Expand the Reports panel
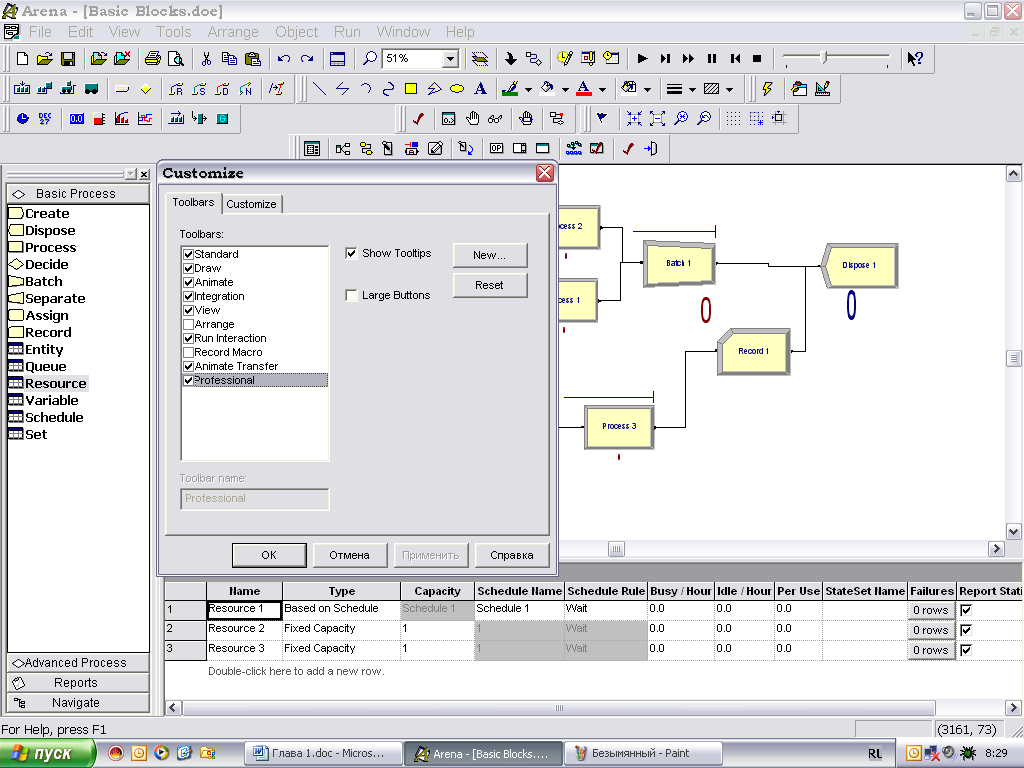 [78, 683]
